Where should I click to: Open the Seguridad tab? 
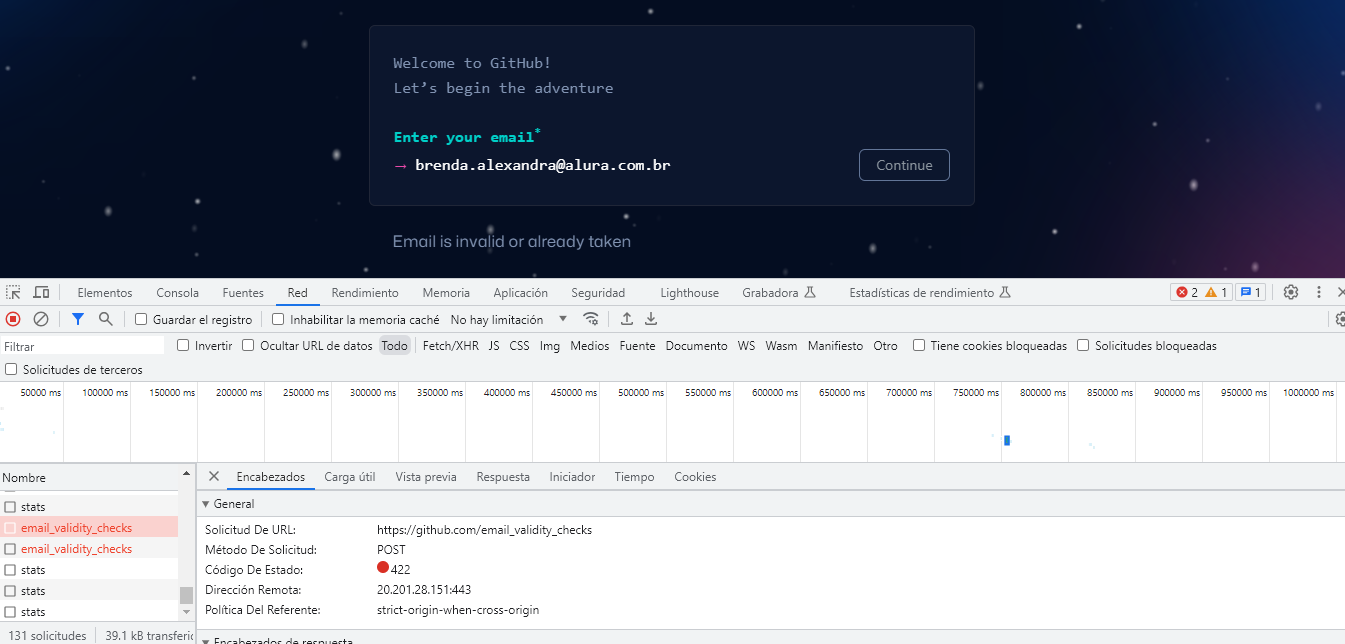coord(598,293)
